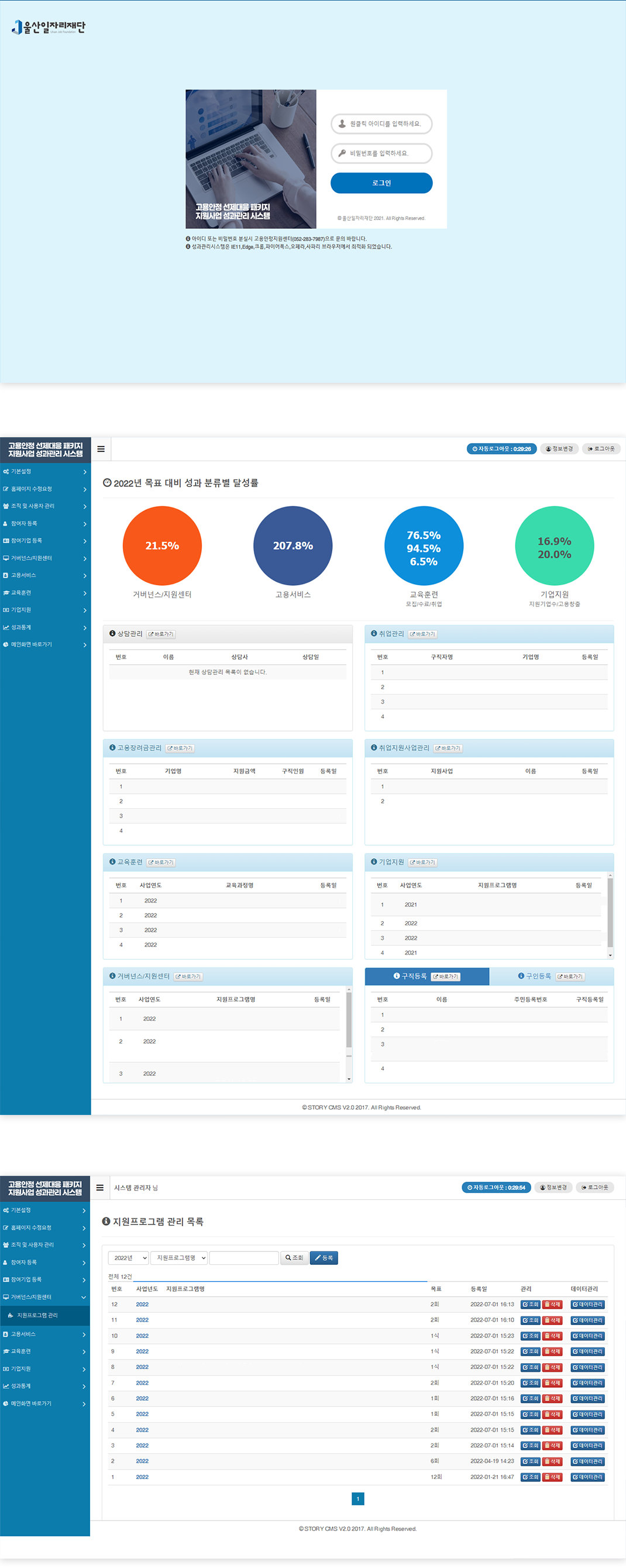Open 바로가기 in the 교육훈련 panel header

coord(161,862)
